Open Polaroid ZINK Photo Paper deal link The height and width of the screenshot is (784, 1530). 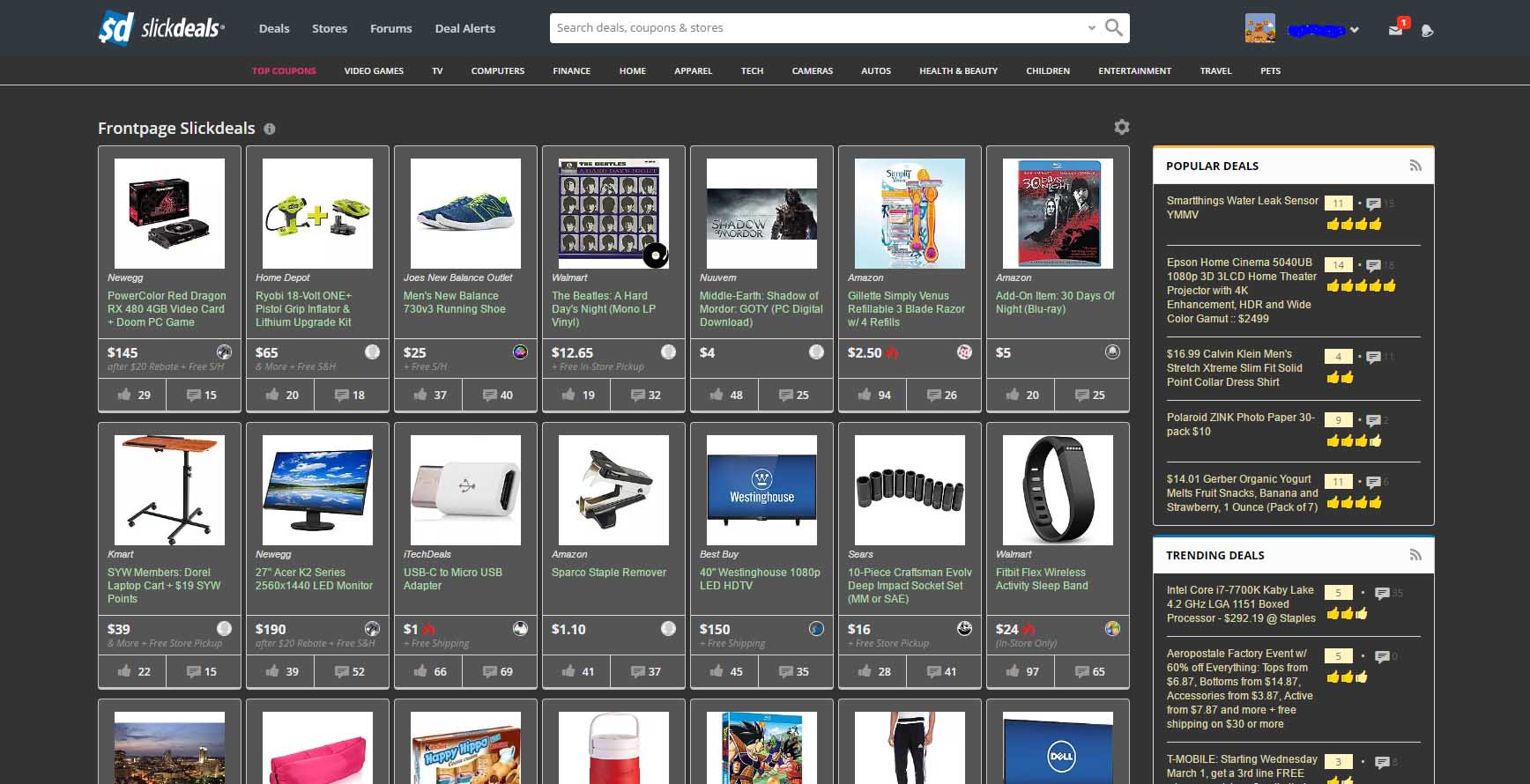point(1241,425)
